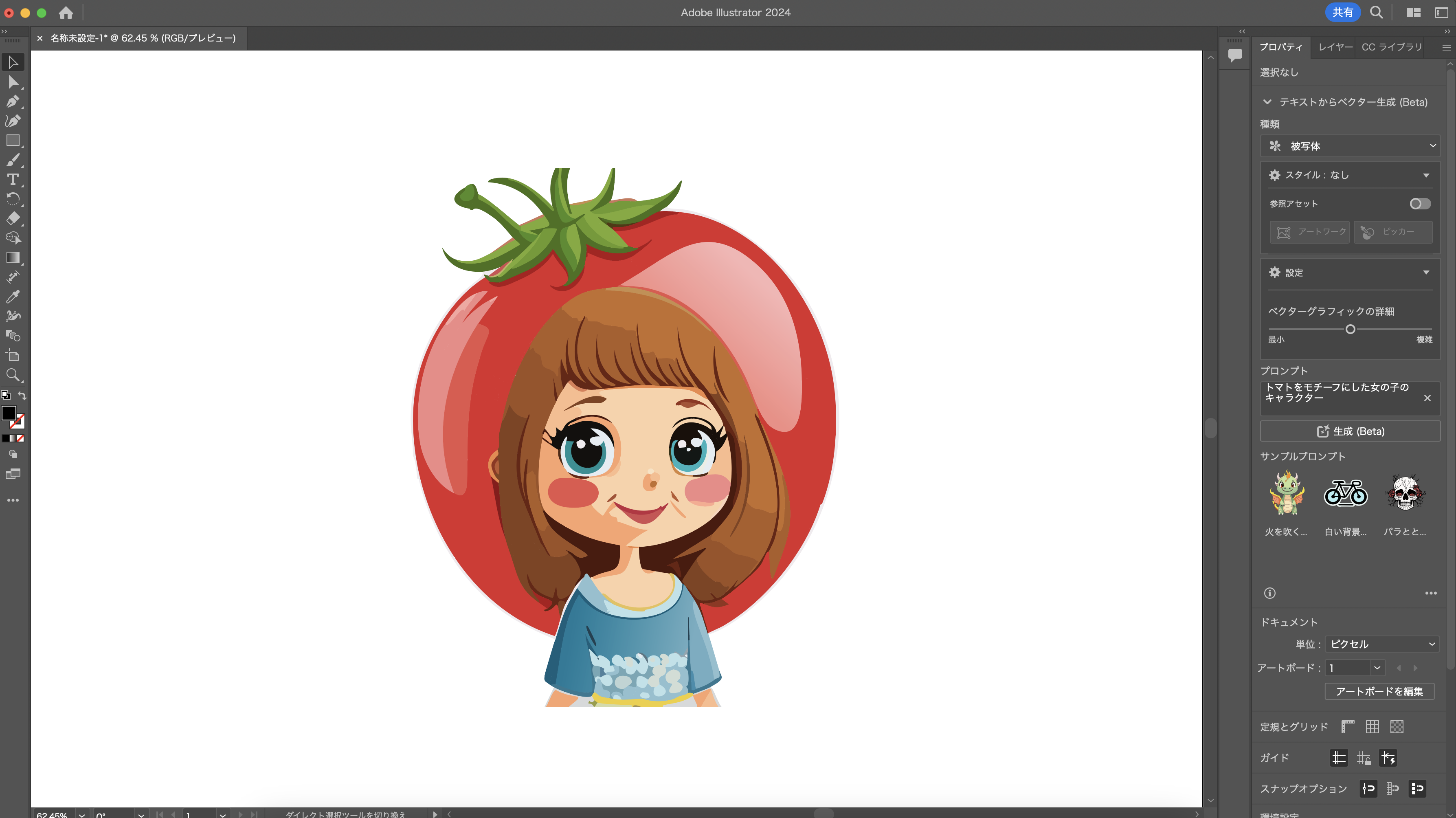The image size is (1456, 818).
Task: Switch to the CC ライブラリ tab
Action: 1392,47
